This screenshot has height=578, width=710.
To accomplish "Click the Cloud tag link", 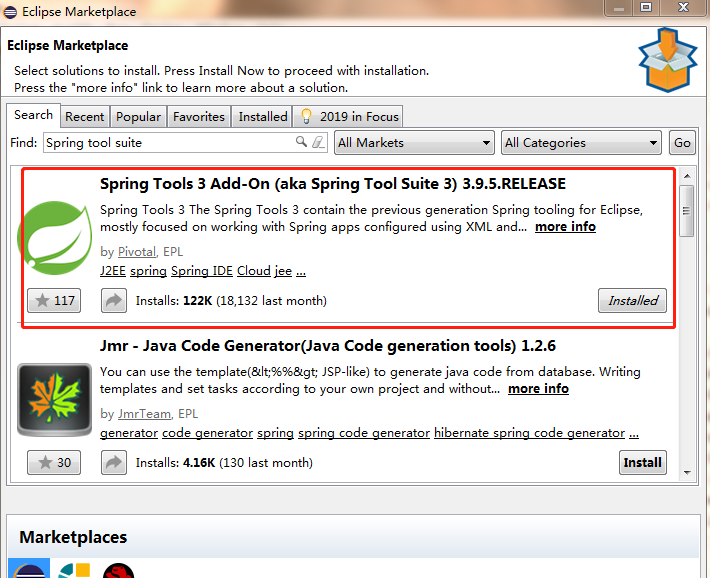I will (x=254, y=271).
